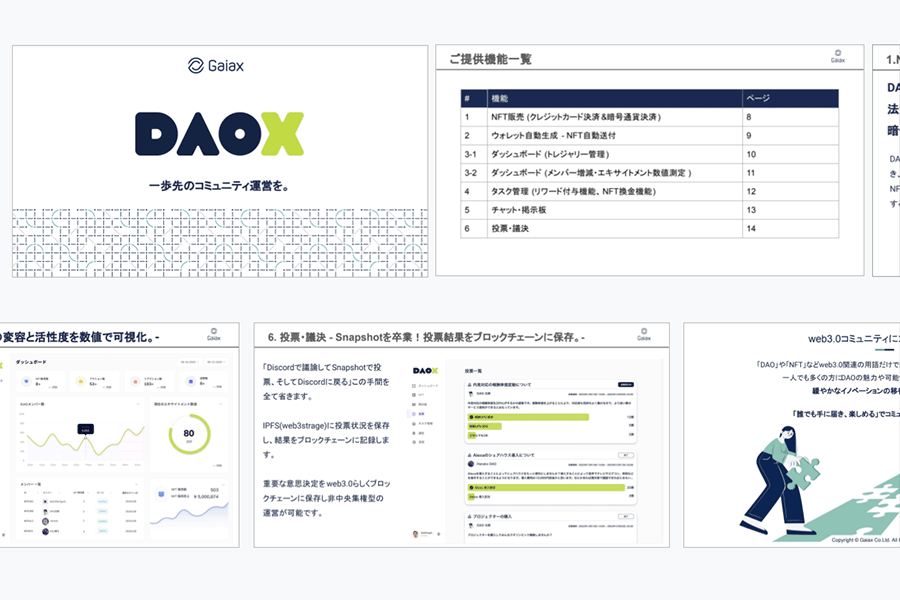Click the blue heart stat card icon
The image size is (900, 600).
[26, 381]
